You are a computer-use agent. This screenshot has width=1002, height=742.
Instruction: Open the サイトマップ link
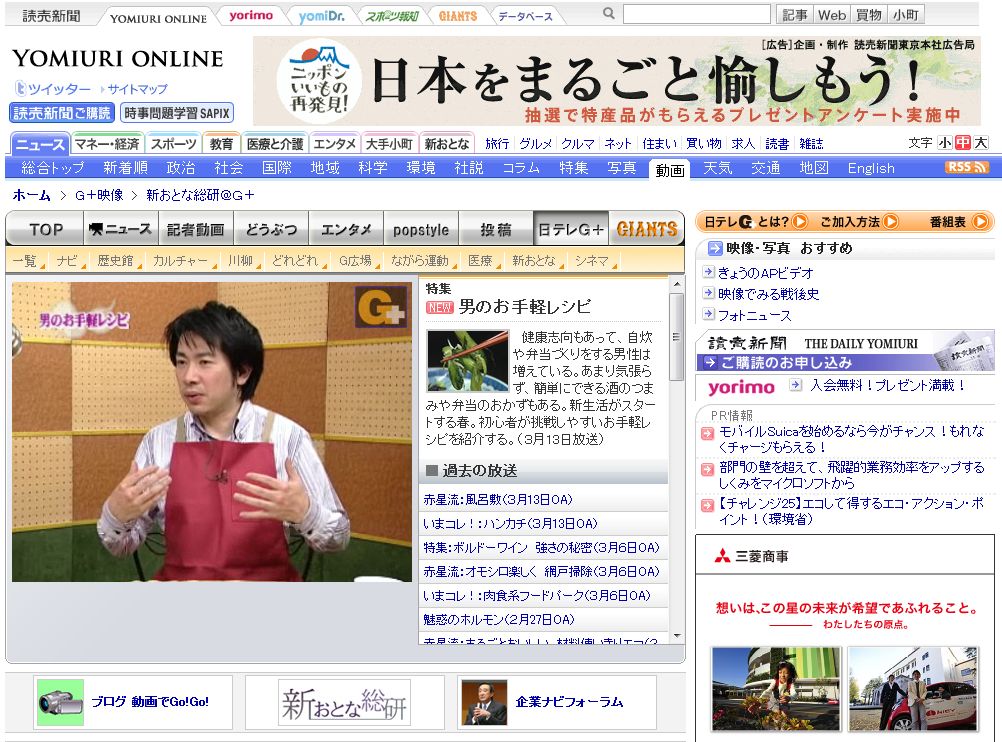tap(137, 89)
